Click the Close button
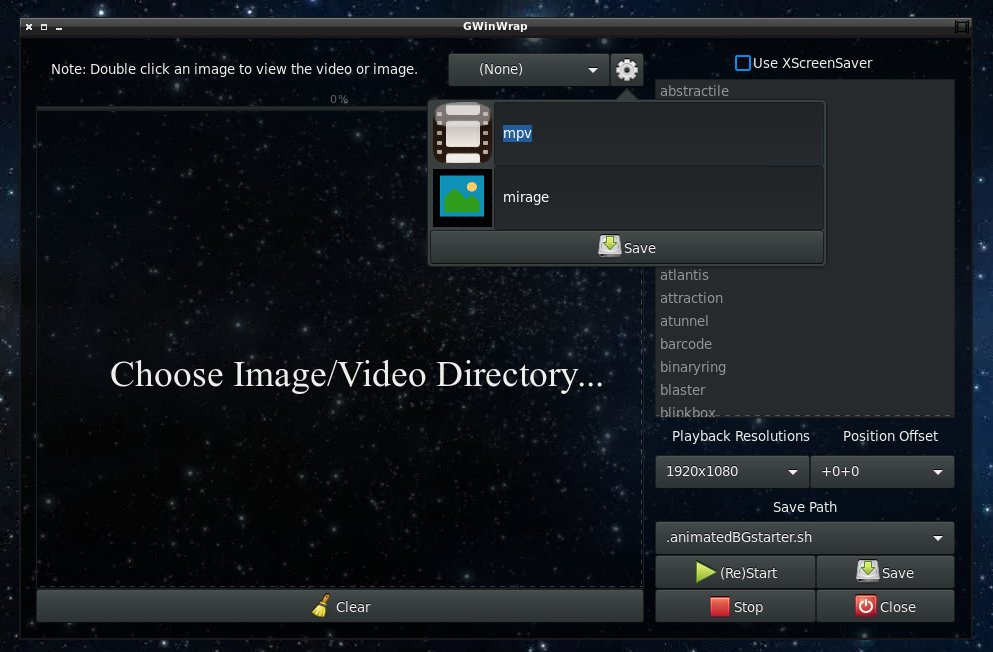The width and height of the screenshot is (993, 652). (x=885, y=606)
